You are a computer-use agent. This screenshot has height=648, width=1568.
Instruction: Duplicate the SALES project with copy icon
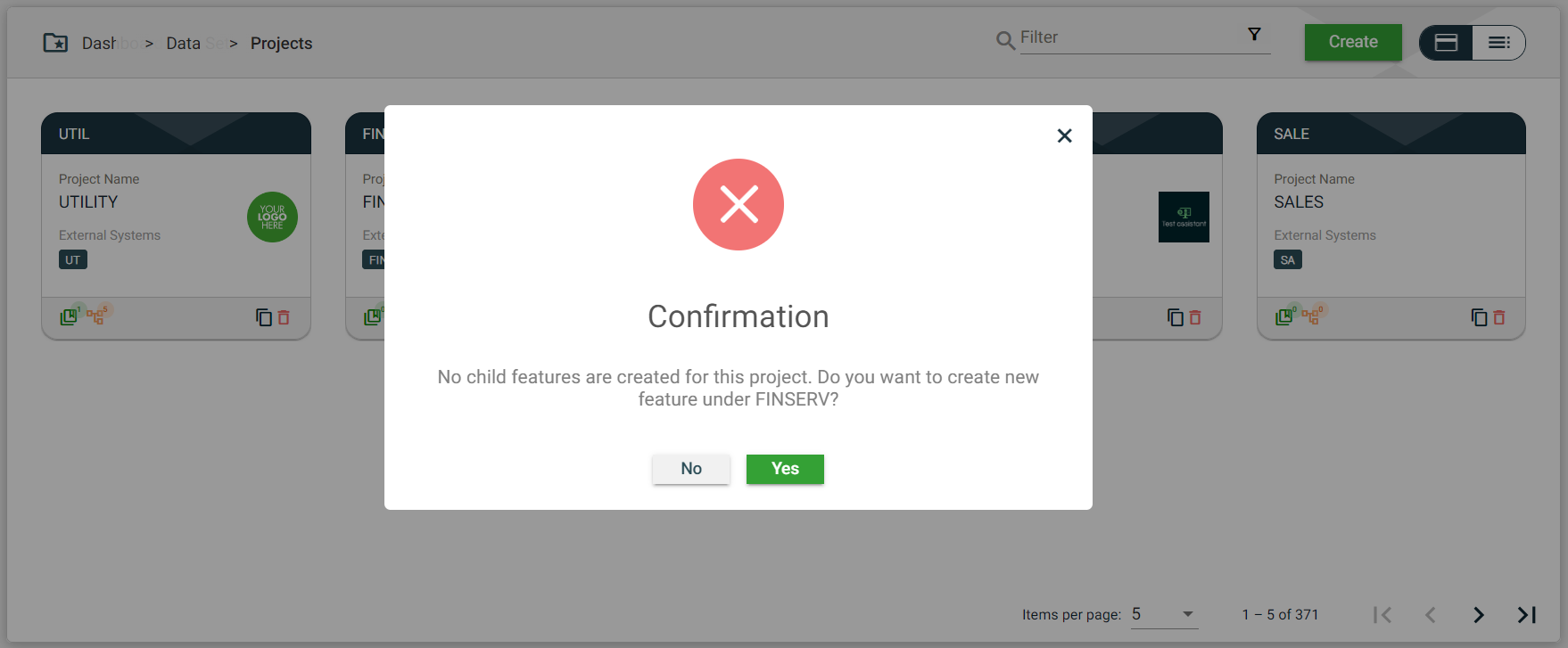(1479, 317)
